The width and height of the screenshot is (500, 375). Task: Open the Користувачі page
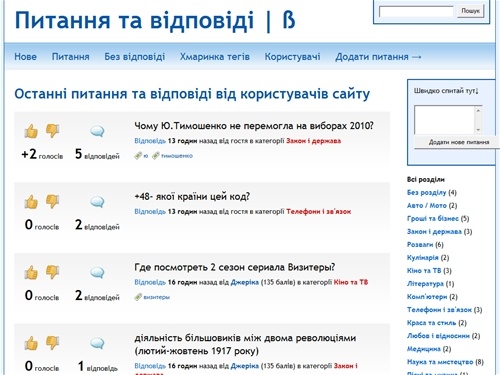point(292,57)
